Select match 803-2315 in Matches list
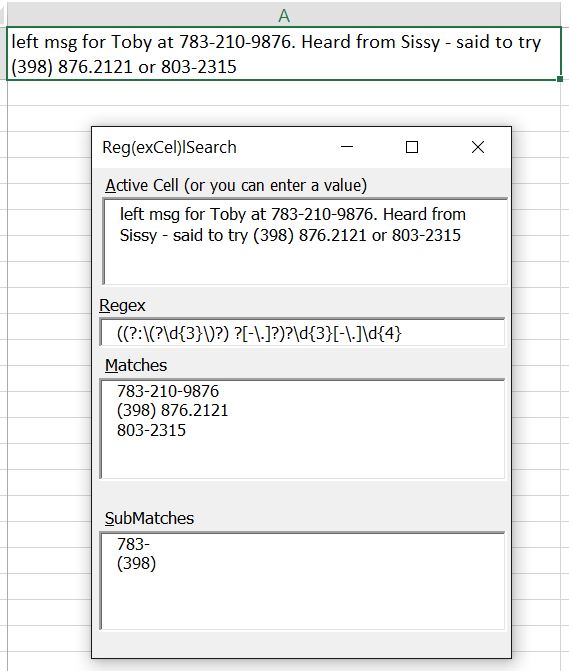The width and height of the screenshot is (569, 671). click(x=151, y=430)
